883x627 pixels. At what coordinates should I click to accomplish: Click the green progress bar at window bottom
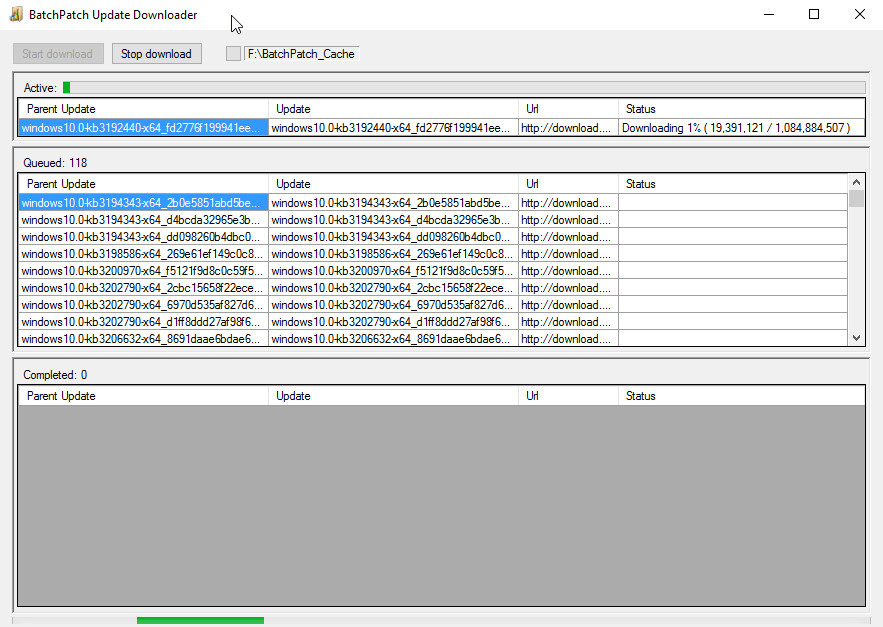(x=200, y=621)
